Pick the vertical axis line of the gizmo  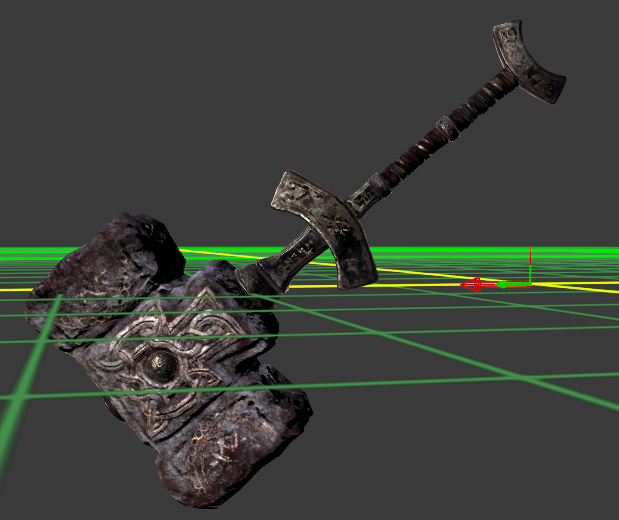530,265
